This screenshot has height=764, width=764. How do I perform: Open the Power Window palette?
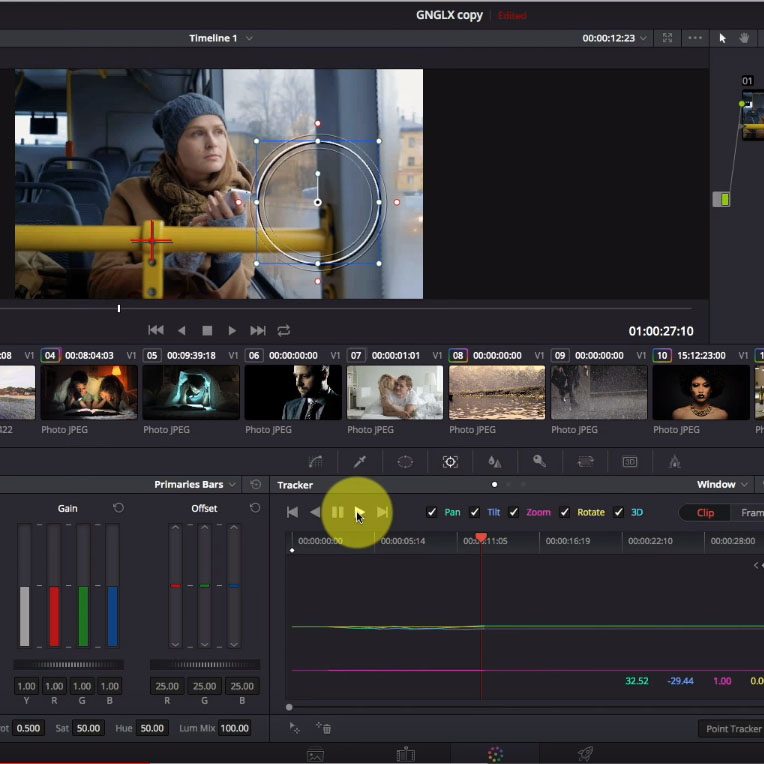coord(405,461)
